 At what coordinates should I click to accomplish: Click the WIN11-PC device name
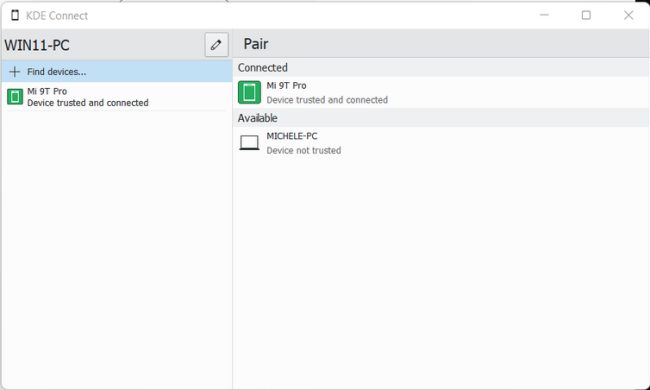click(37, 45)
